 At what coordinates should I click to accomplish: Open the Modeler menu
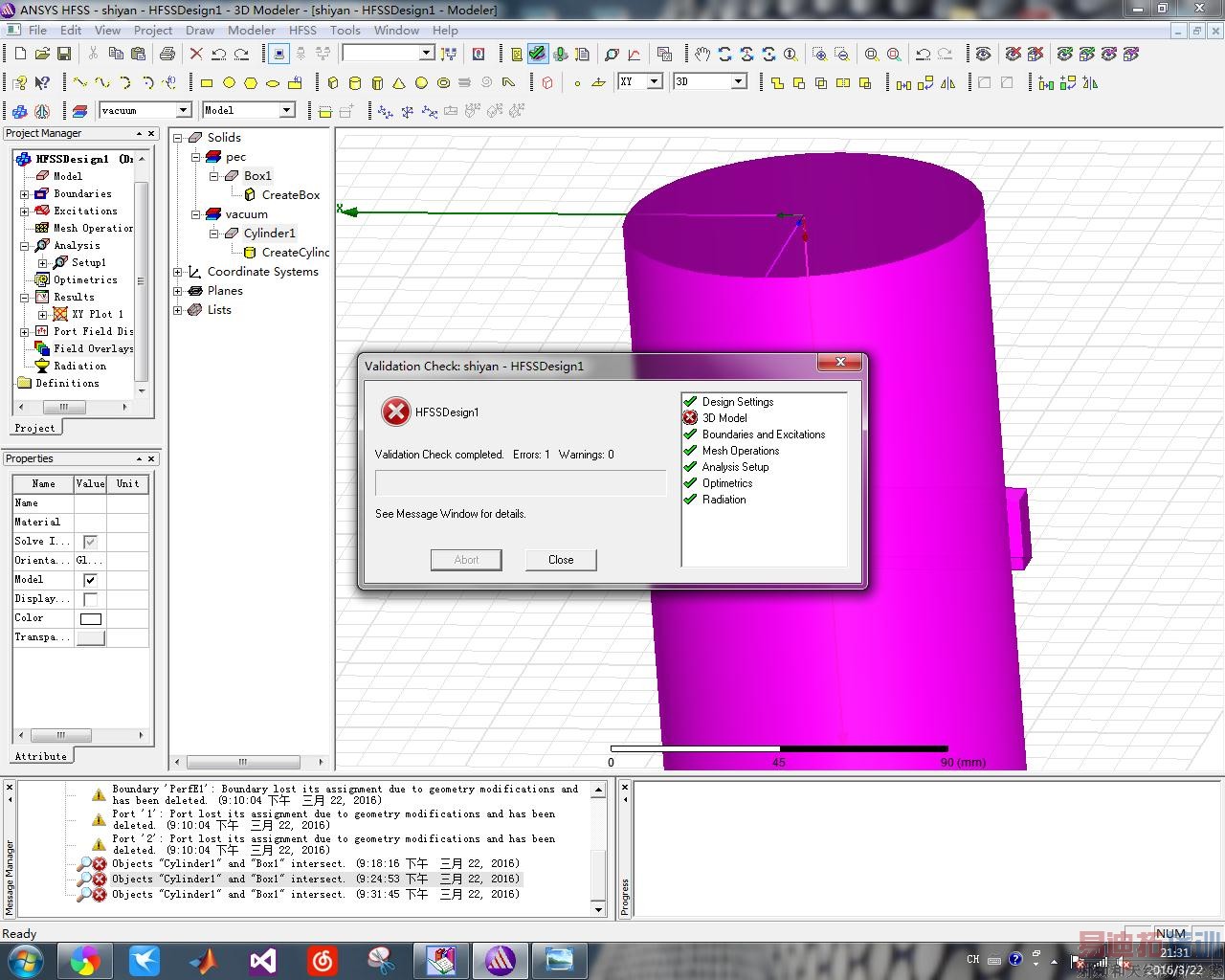pos(252,30)
